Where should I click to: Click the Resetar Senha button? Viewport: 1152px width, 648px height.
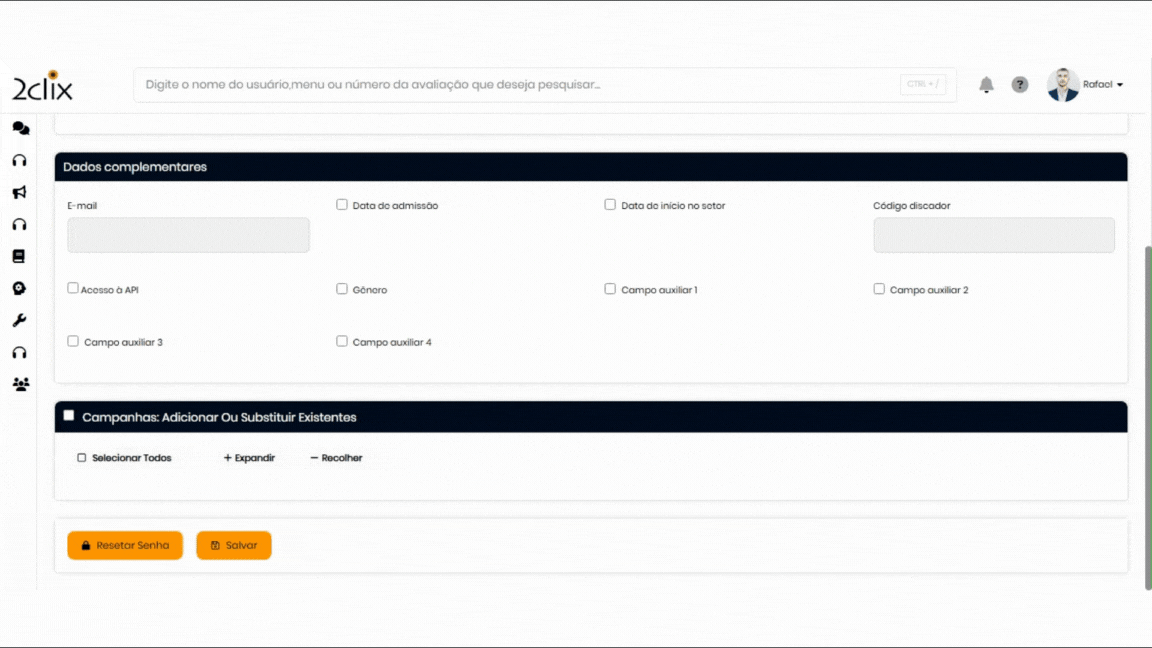pos(125,545)
